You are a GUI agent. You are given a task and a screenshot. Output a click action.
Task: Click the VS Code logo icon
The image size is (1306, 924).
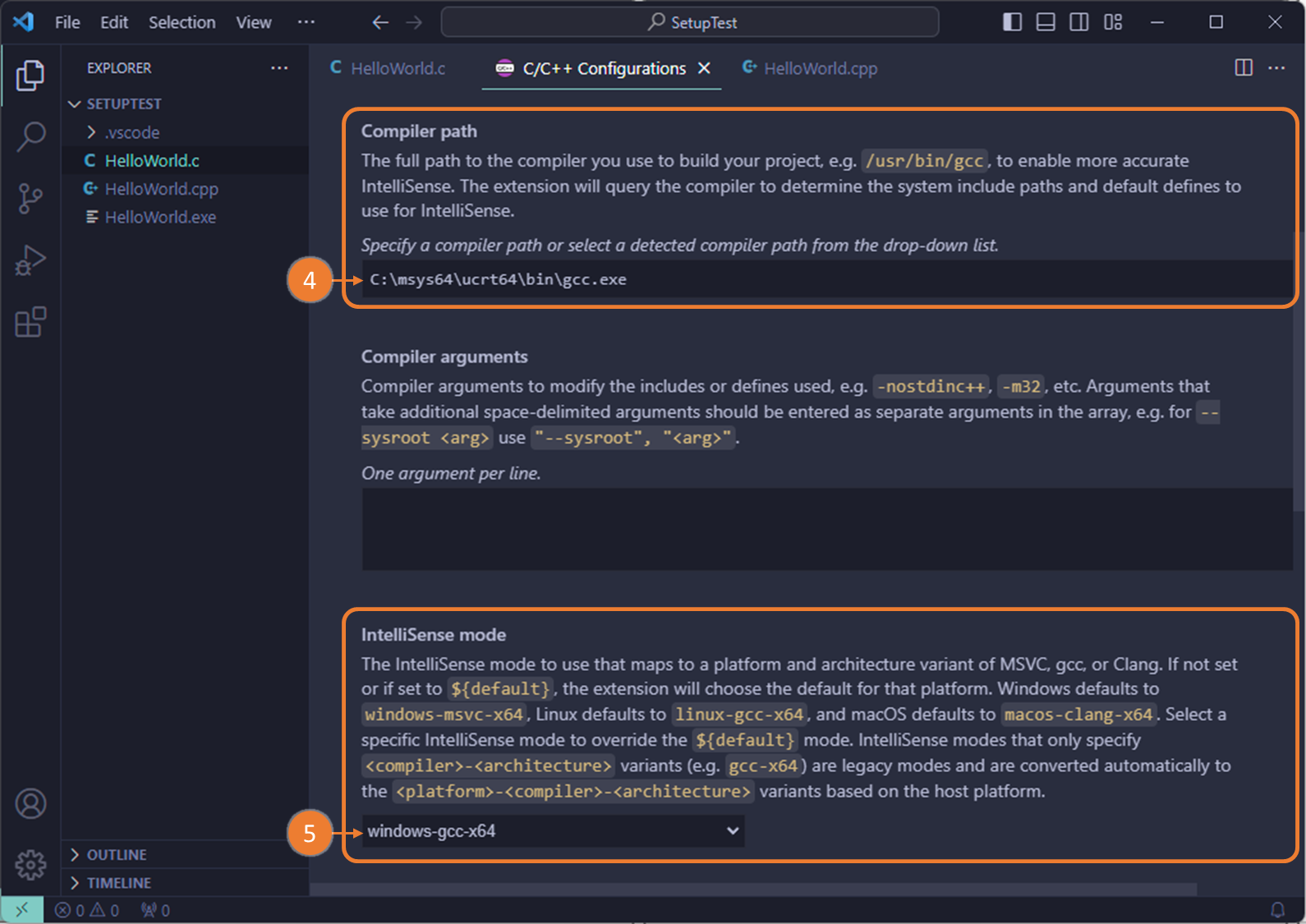click(24, 22)
